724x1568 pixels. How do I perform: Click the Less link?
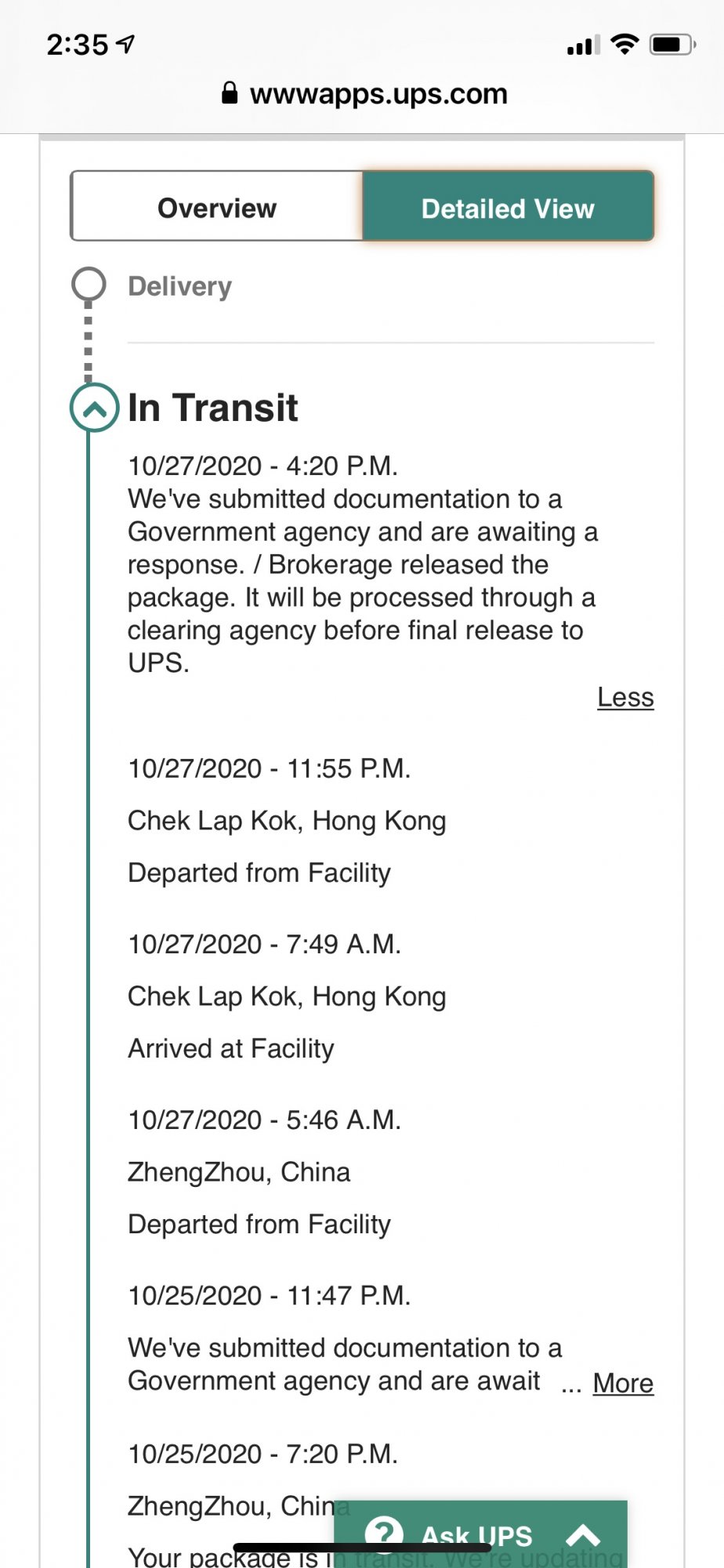[625, 697]
